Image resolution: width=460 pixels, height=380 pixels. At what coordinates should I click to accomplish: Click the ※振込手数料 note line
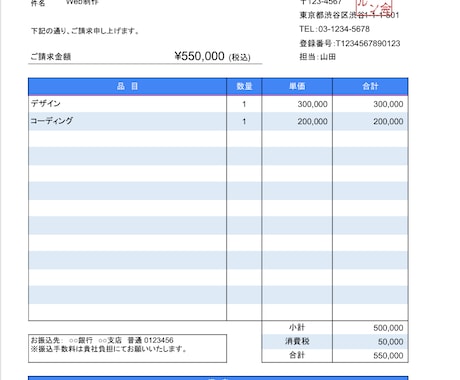[109, 349]
